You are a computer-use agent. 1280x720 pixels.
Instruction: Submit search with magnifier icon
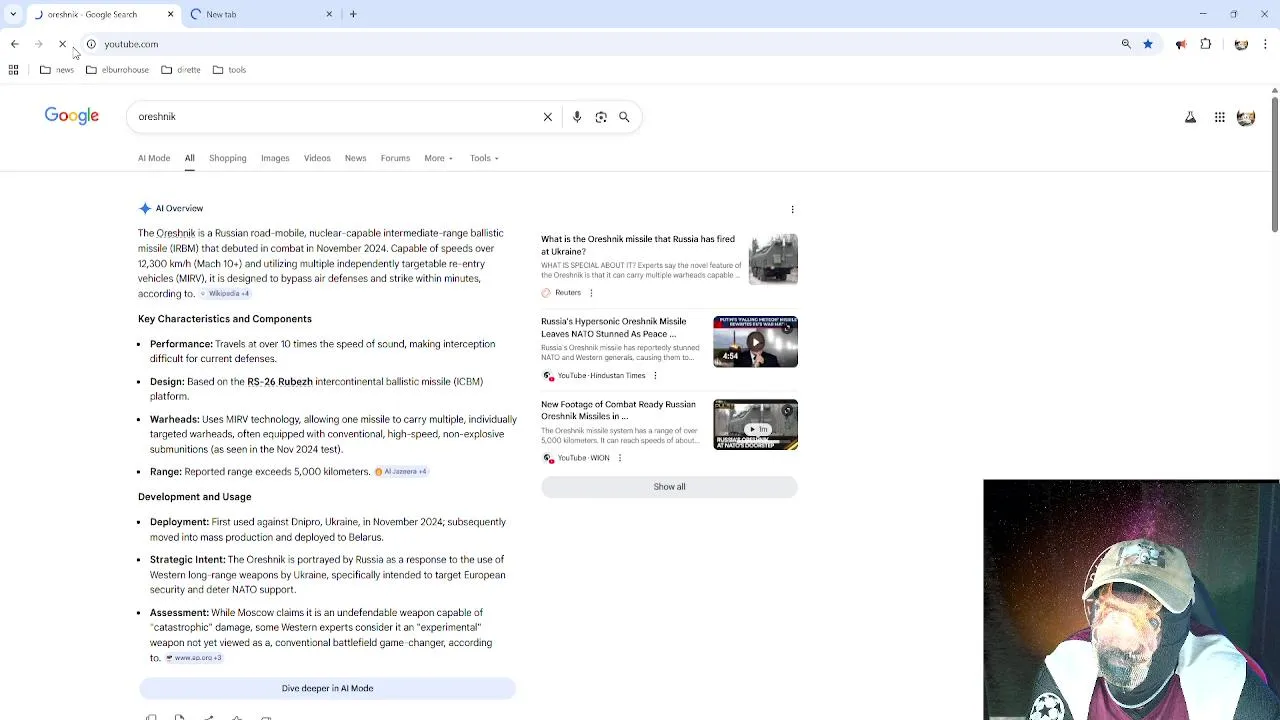coord(624,117)
